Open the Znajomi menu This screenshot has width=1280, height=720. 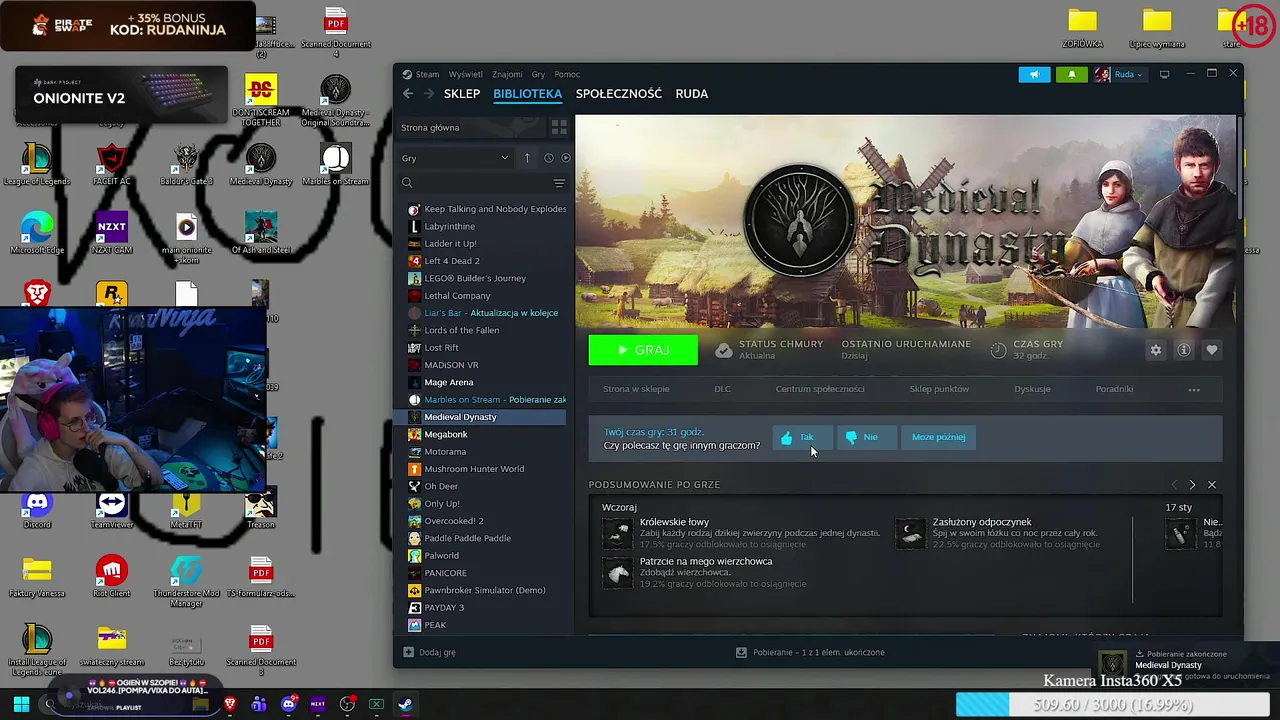pyautogui.click(x=507, y=74)
